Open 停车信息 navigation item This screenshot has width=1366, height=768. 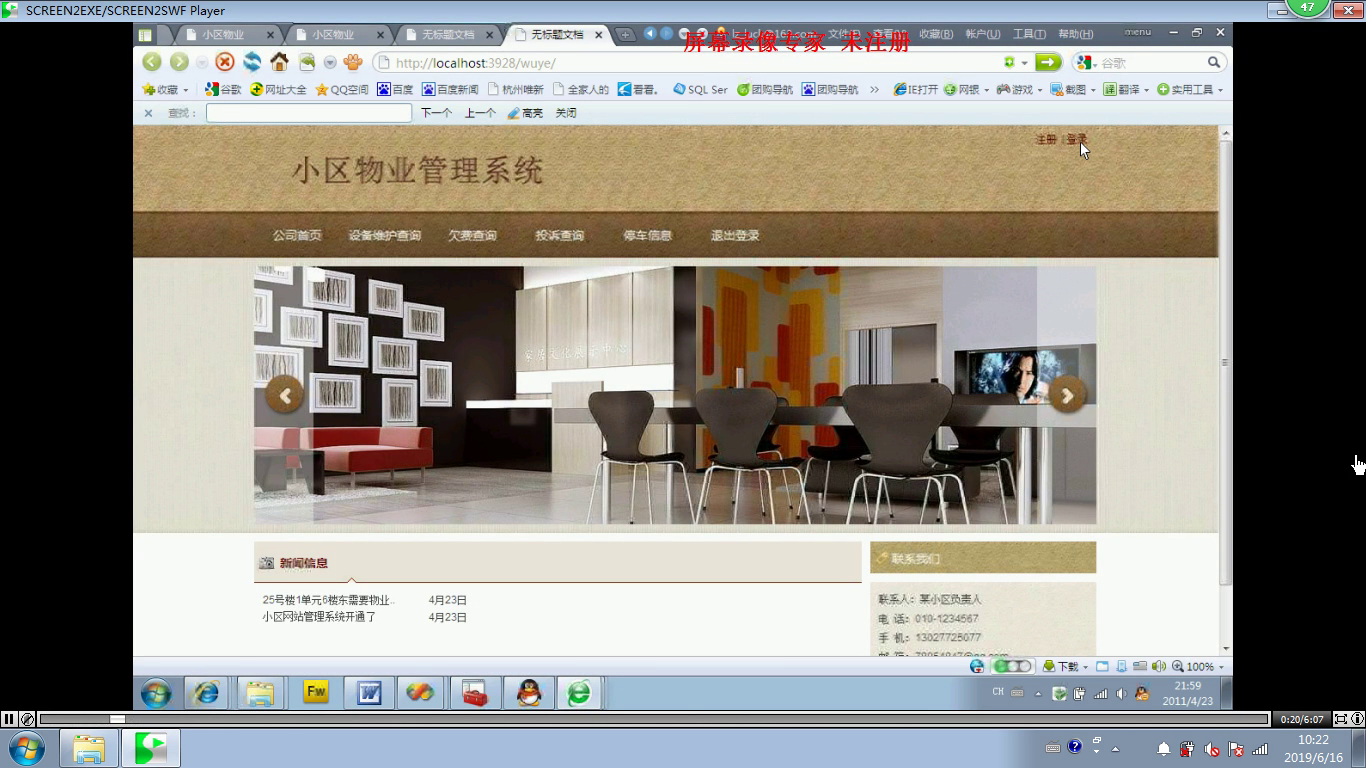pyautogui.click(x=647, y=236)
